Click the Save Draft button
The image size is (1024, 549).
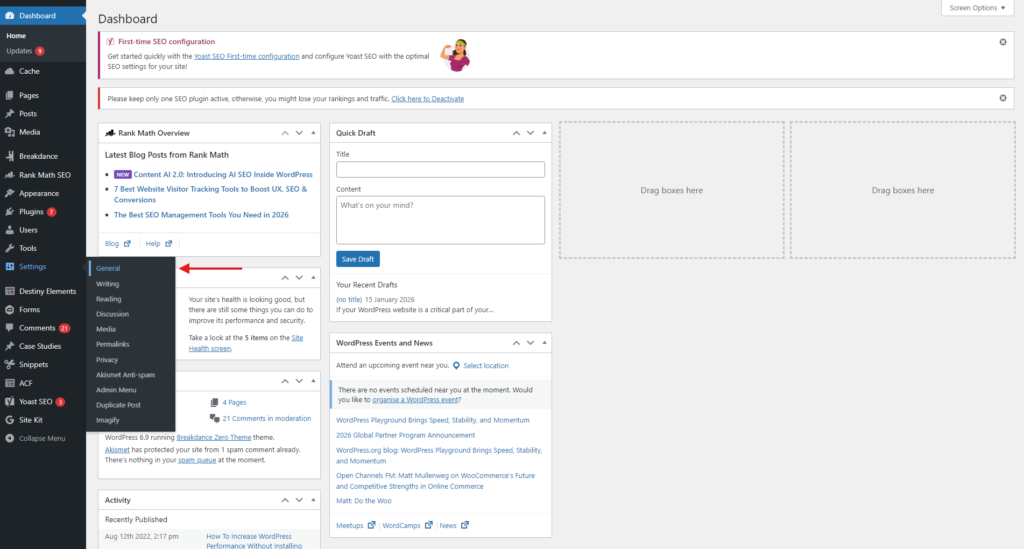click(x=358, y=259)
